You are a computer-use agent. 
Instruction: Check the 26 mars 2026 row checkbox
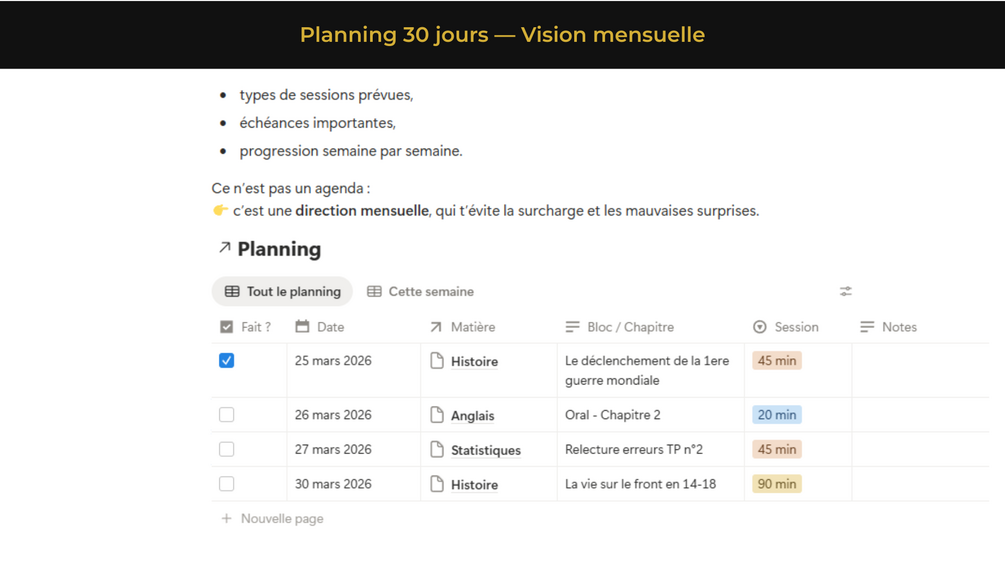pyautogui.click(x=227, y=415)
